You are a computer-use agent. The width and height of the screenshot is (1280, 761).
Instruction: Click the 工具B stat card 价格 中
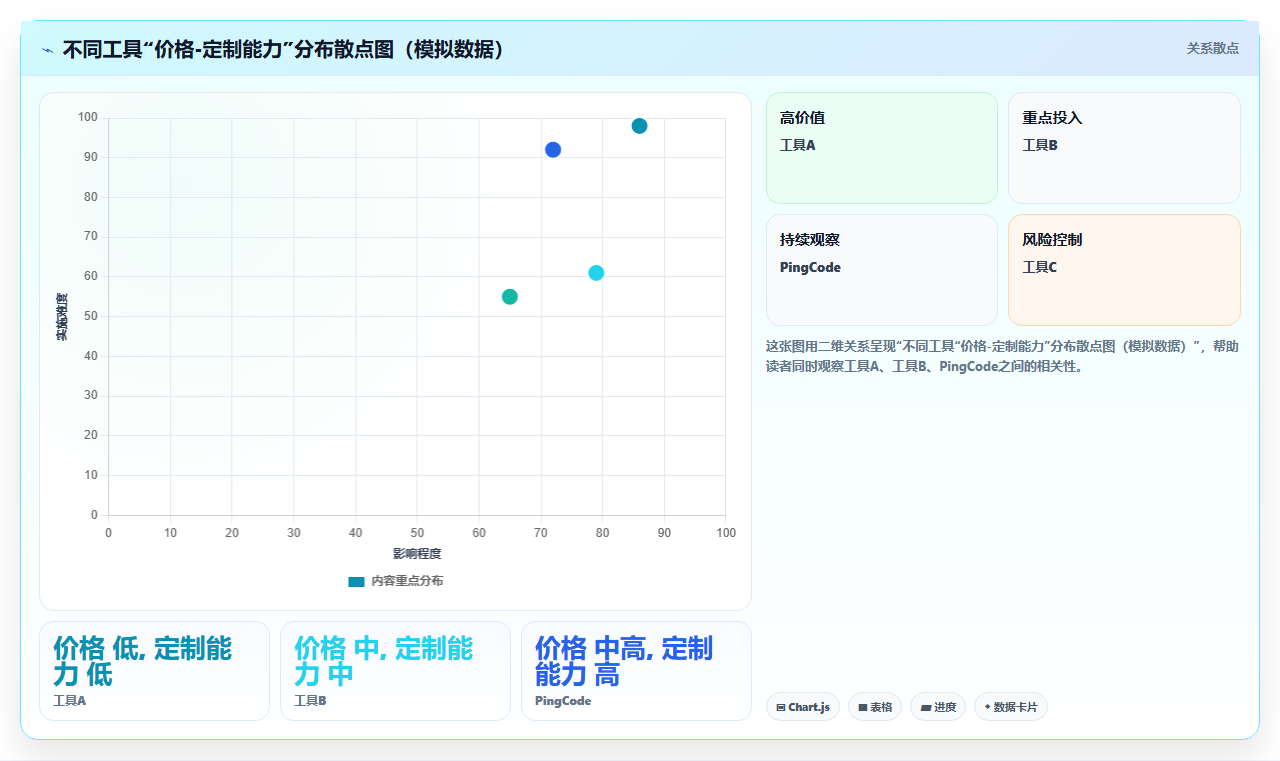tap(395, 671)
